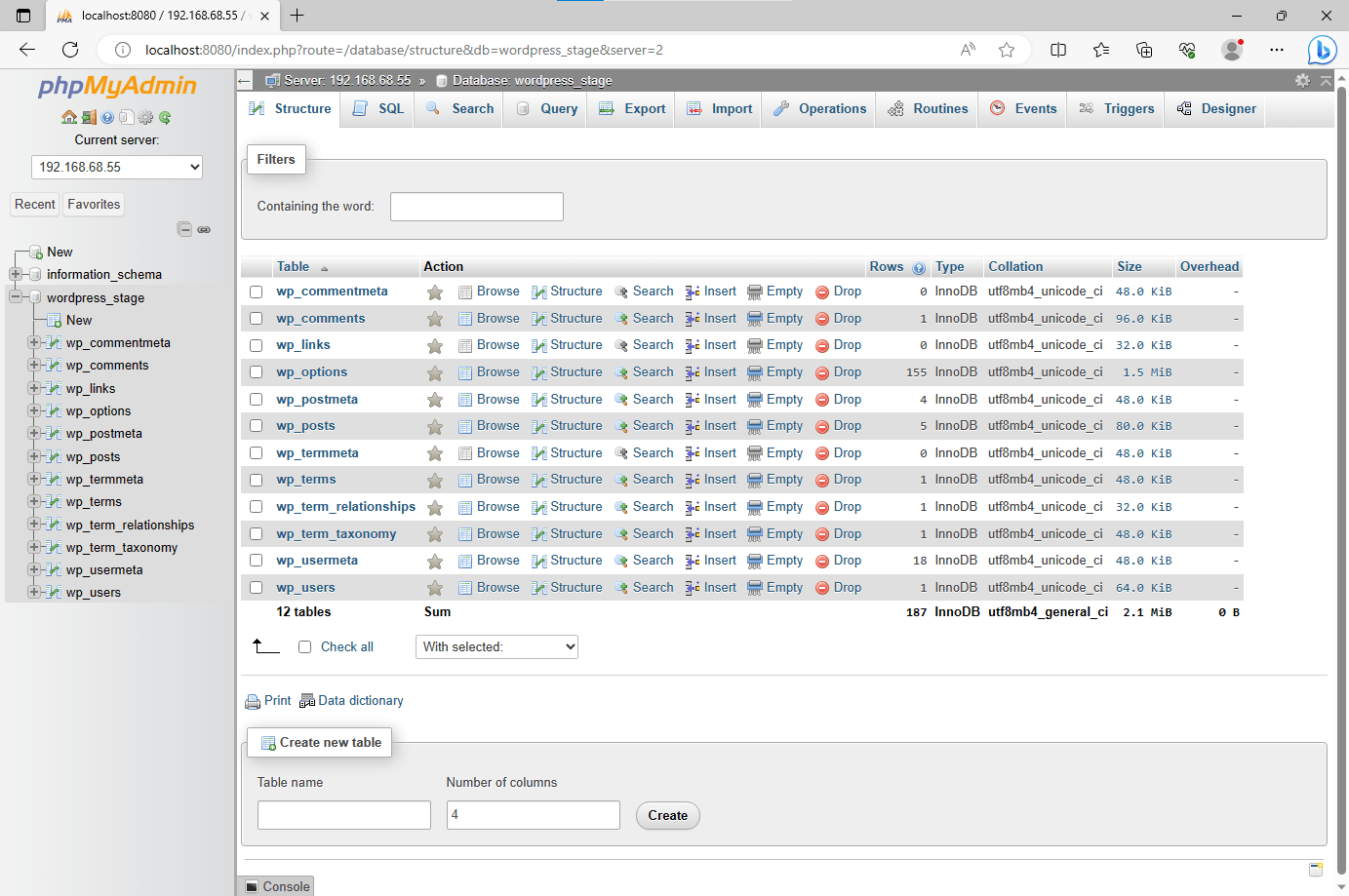Click the Log out icon in the sidebar

click(x=88, y=117)
